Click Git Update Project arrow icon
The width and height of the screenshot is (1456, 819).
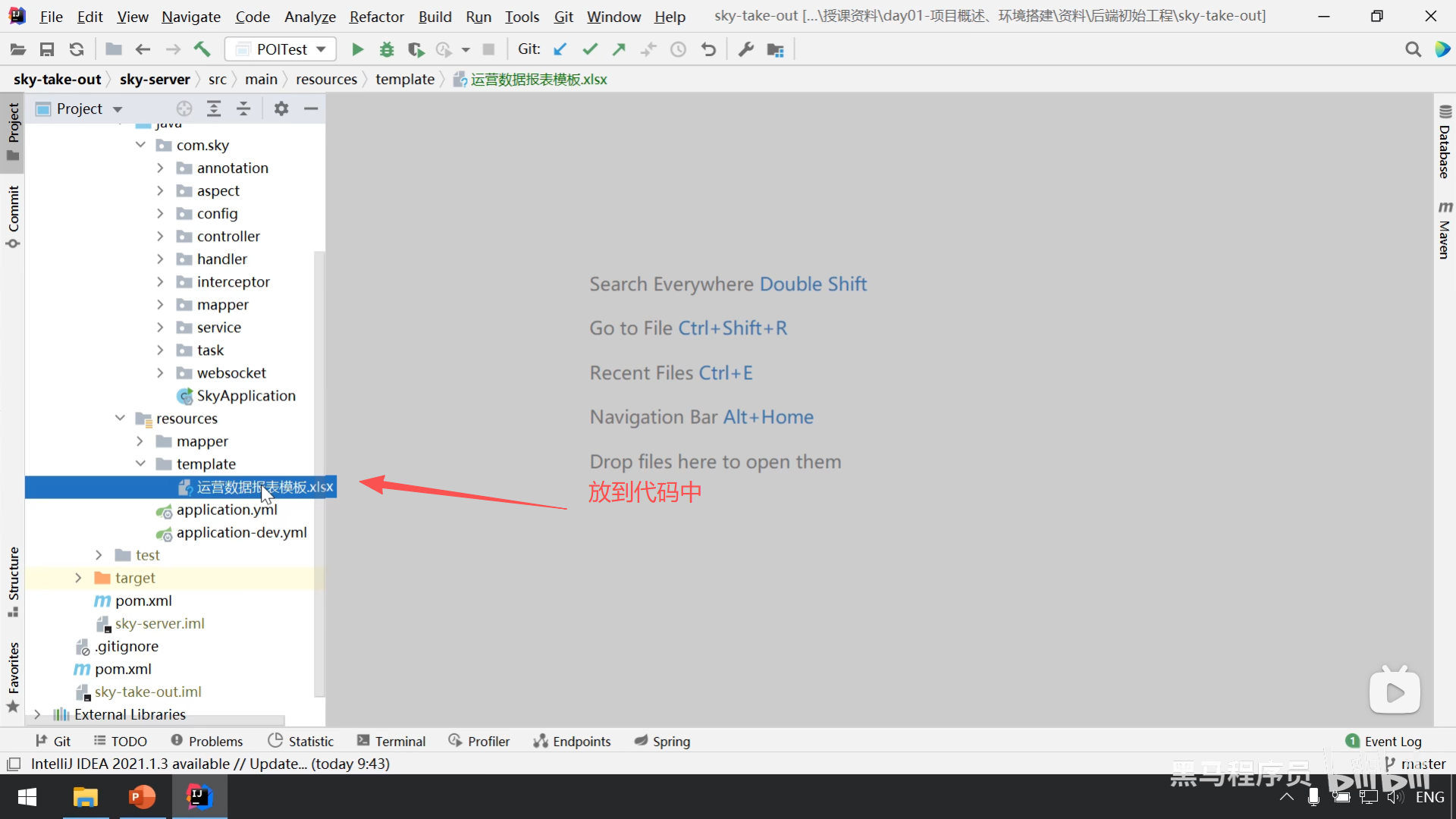pyautogui.click(x=560, y=49)
